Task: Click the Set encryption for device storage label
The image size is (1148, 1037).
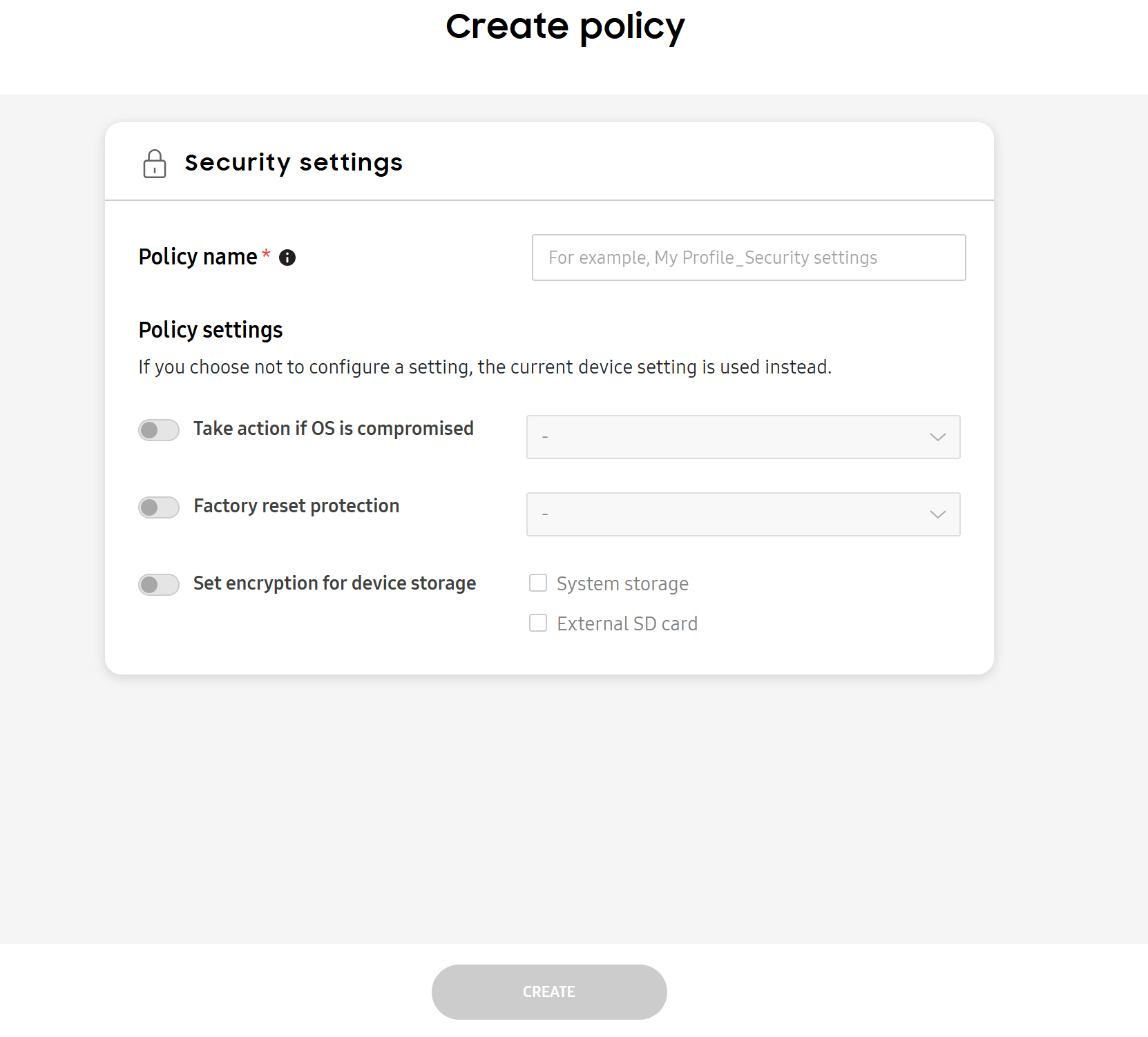Action: pos(334,583)
